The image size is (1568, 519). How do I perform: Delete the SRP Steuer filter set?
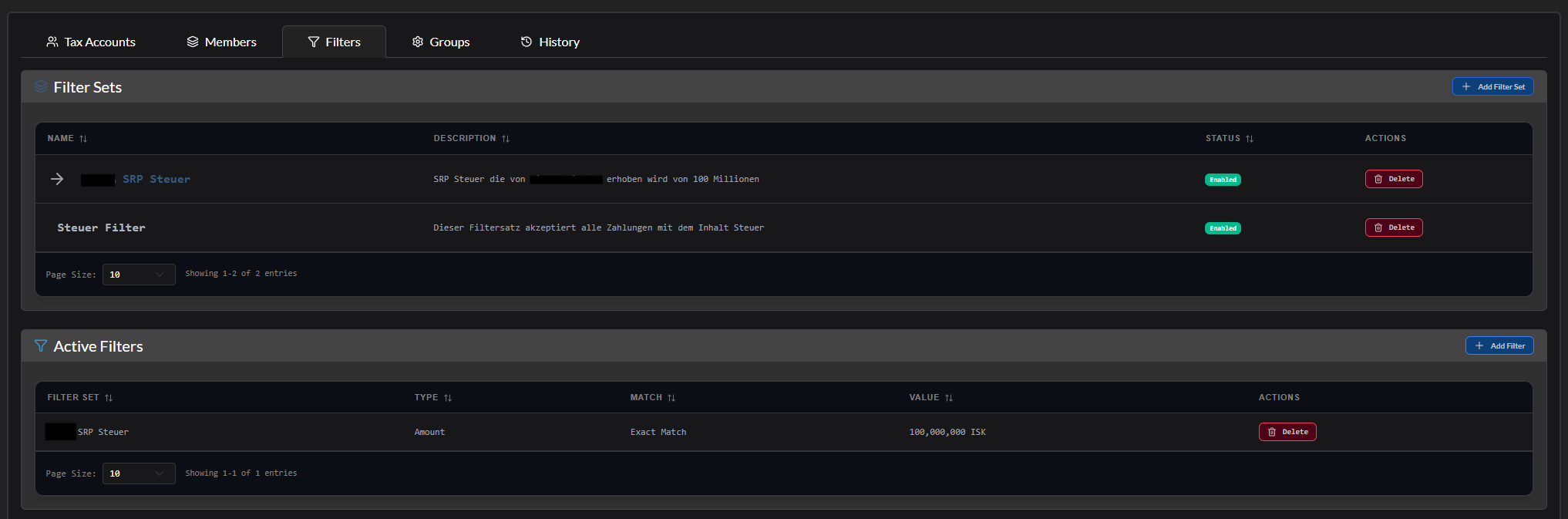tap(1394, 179)
